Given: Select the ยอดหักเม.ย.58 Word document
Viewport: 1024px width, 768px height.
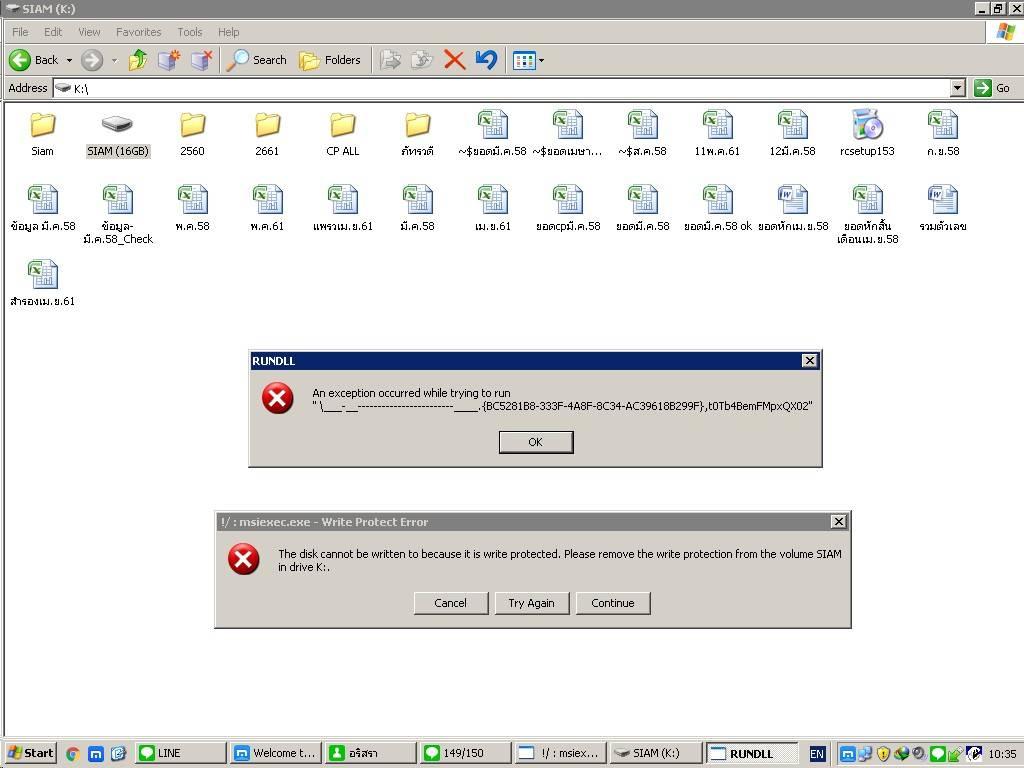Looking at the screenshot, I should (793, 209).
